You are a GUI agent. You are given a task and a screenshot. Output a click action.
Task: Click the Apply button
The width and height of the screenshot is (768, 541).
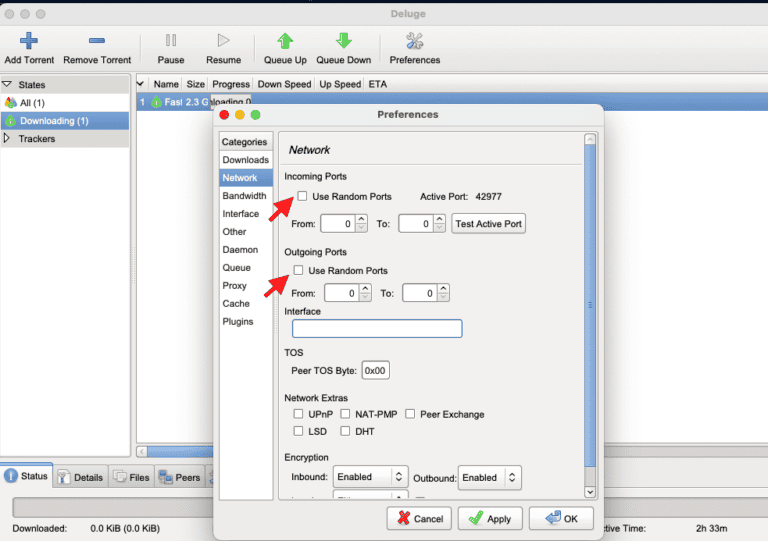(490, 519)
